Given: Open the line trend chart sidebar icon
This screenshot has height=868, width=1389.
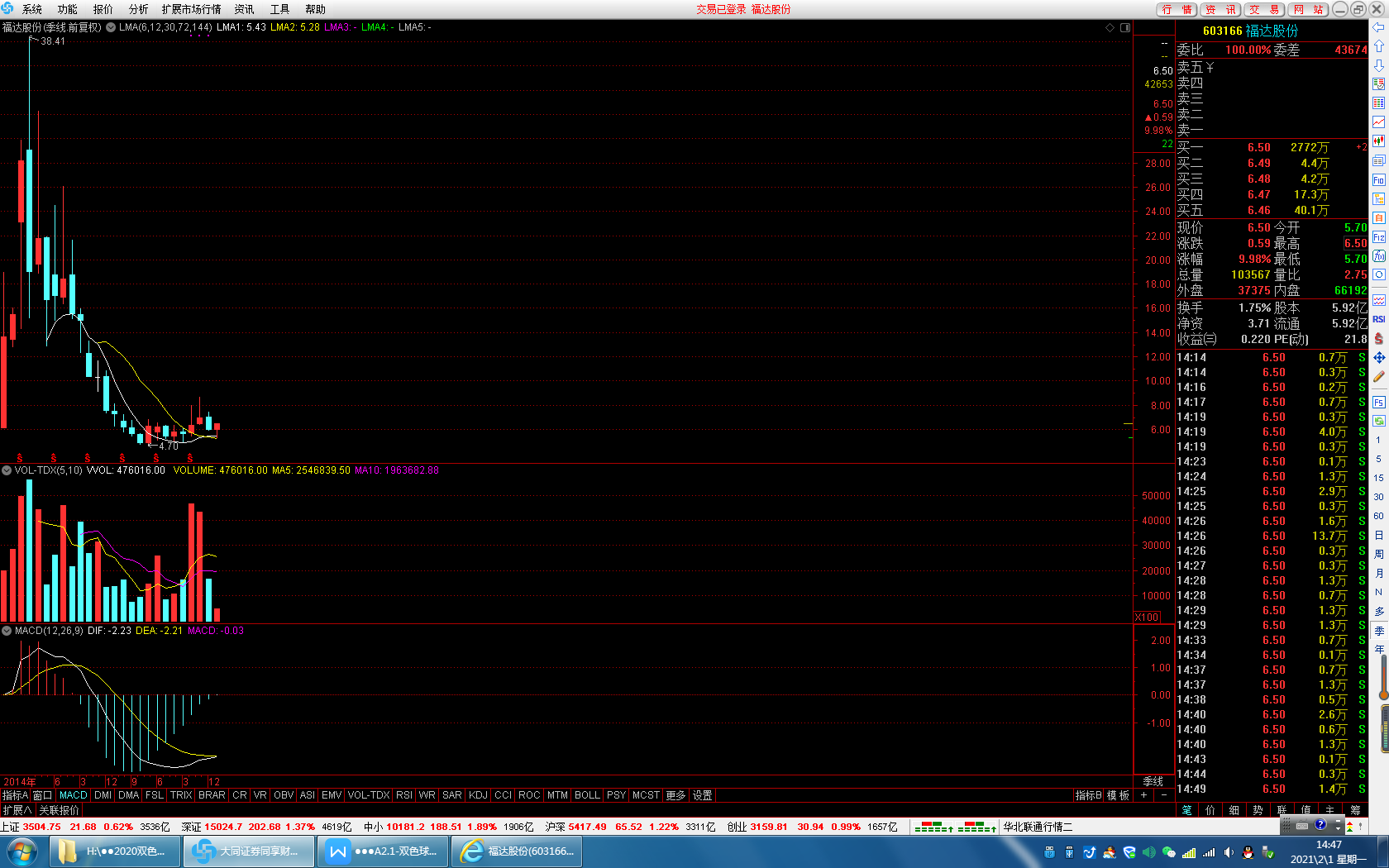Looking at the screenshot, I should pyautogui.click(x=1378, y=122).
